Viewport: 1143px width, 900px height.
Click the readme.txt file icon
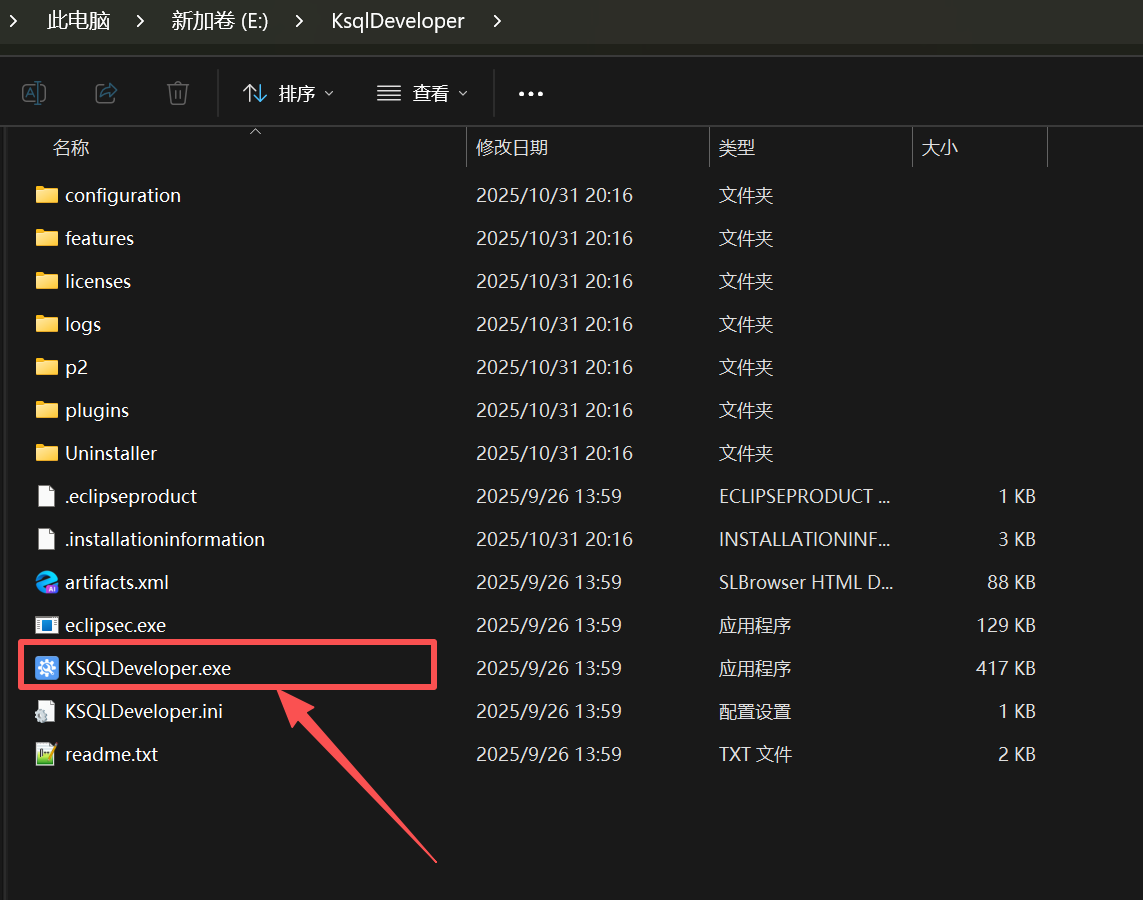tap(46, 754)
